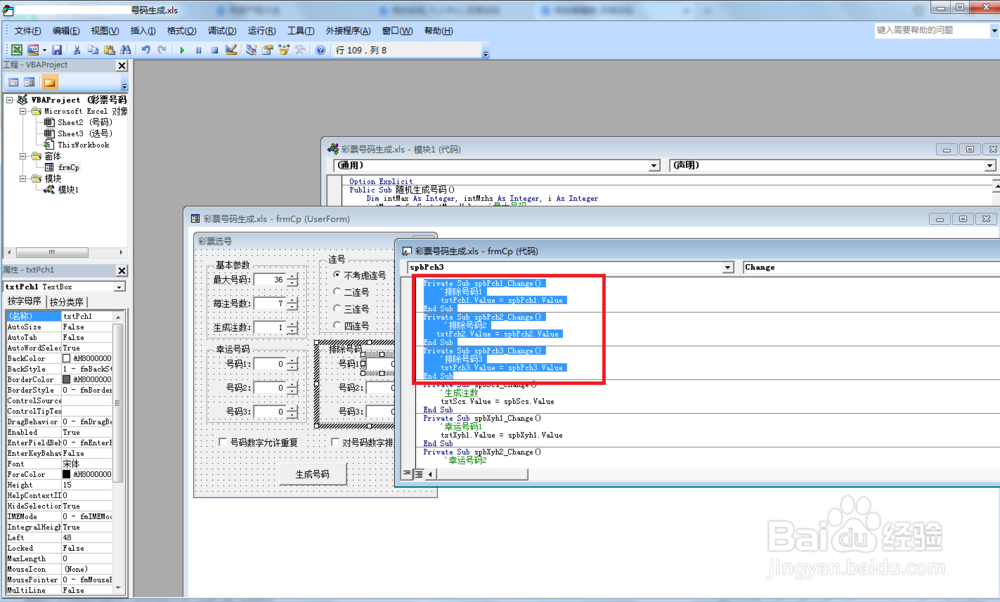Save the project with the floppy disk icon

coord(57,50)
